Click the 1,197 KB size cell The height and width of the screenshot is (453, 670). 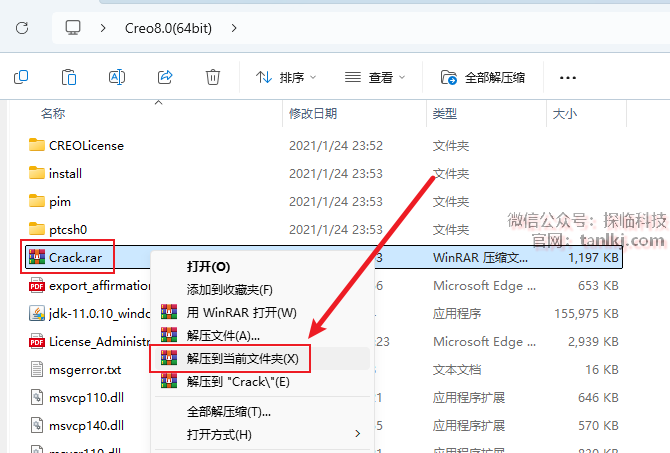[593, 258]
